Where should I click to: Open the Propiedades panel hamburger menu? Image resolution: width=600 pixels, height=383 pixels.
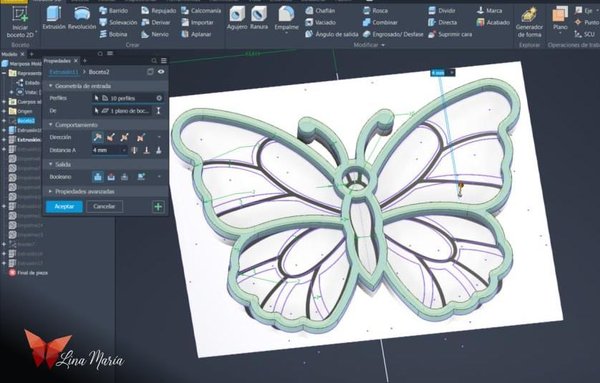164,61
